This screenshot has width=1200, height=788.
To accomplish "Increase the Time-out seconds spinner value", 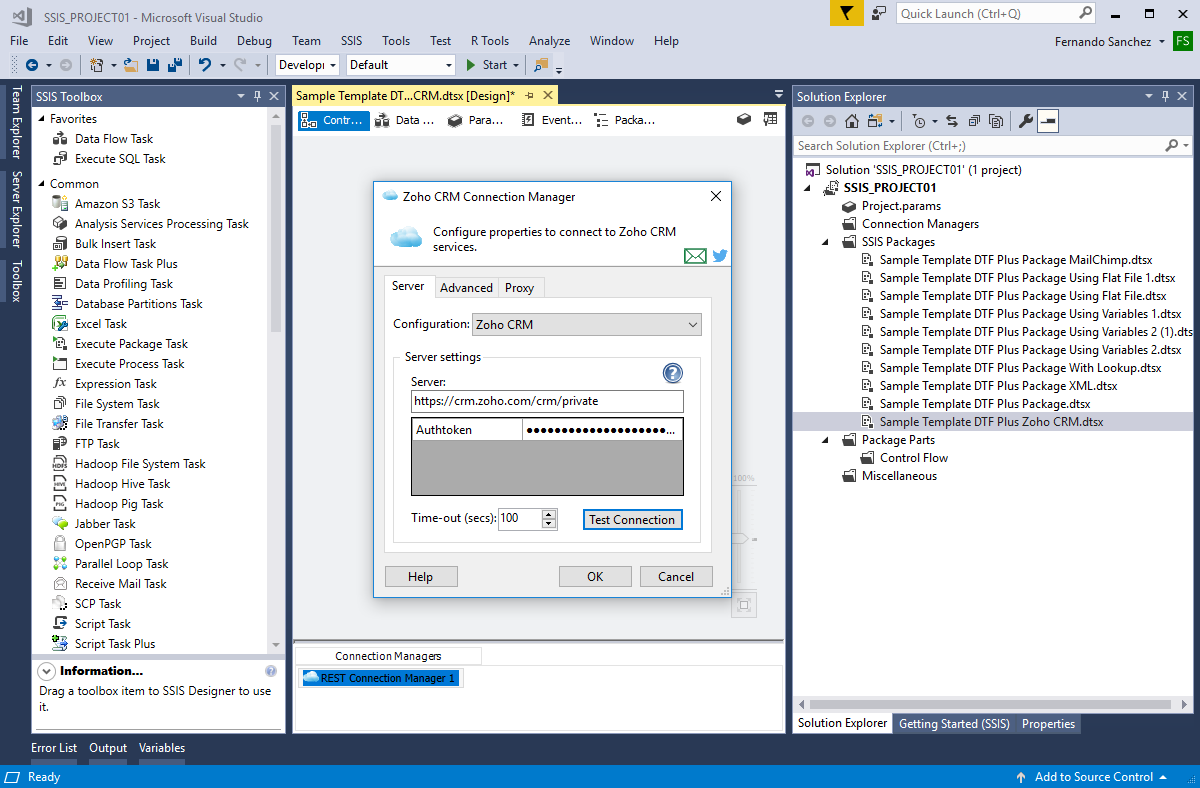I will tap(548, 514).
